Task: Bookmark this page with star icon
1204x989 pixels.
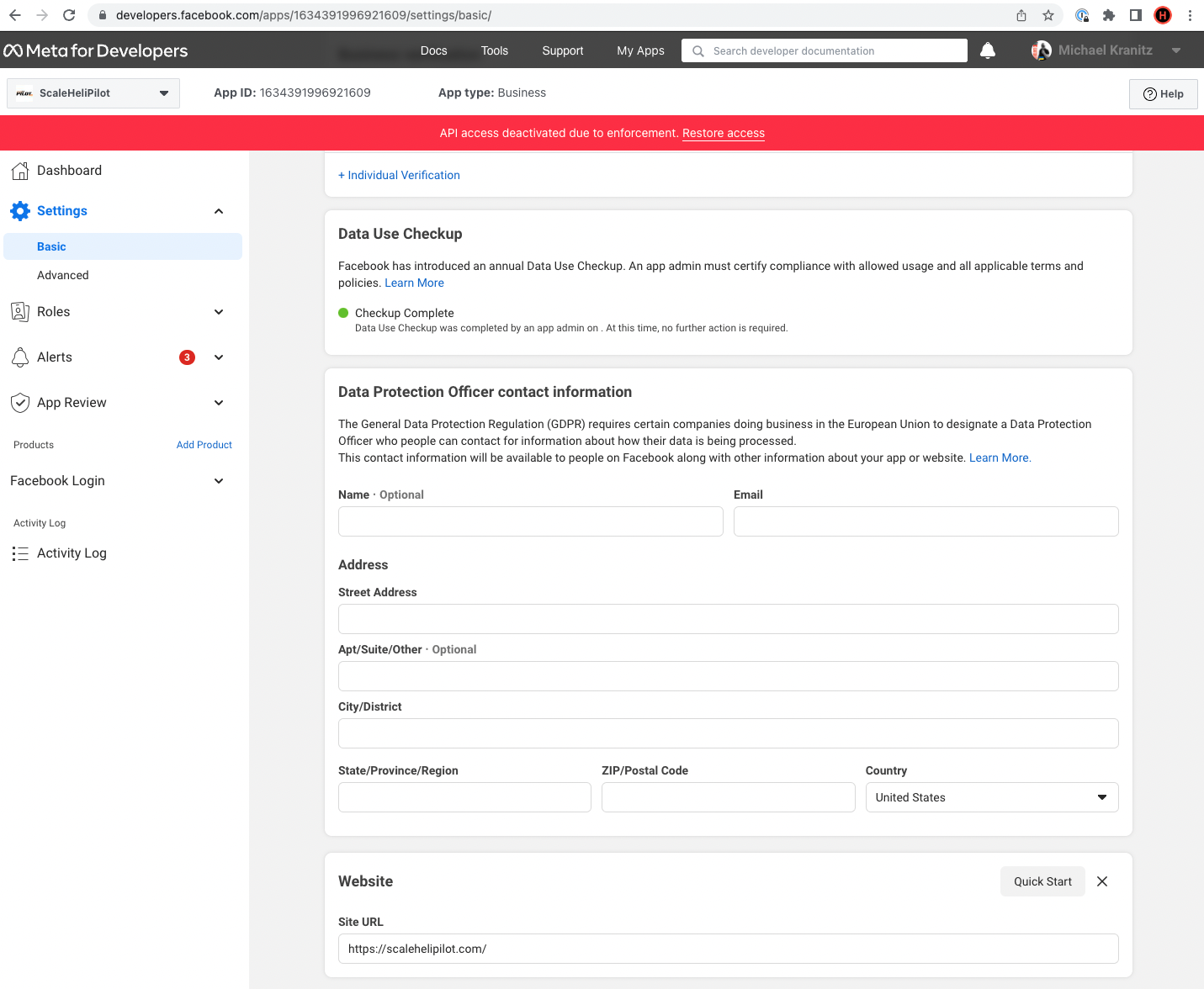Action: (x=1048, y=15)
